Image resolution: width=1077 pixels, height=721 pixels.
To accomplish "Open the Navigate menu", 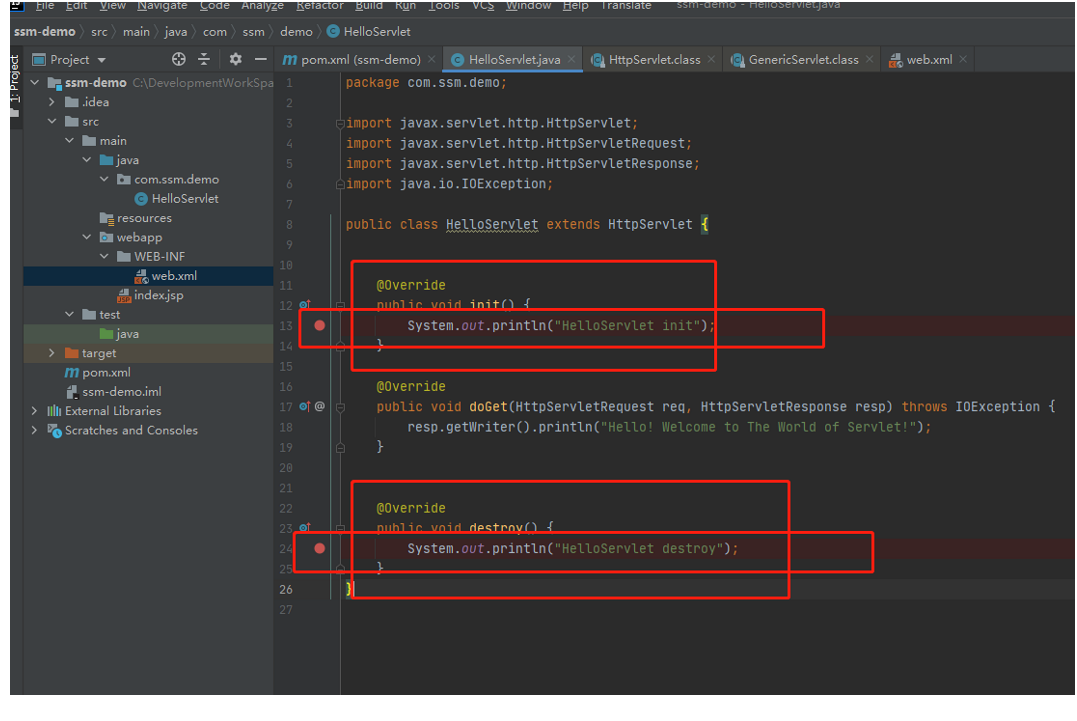I will 162,5.
